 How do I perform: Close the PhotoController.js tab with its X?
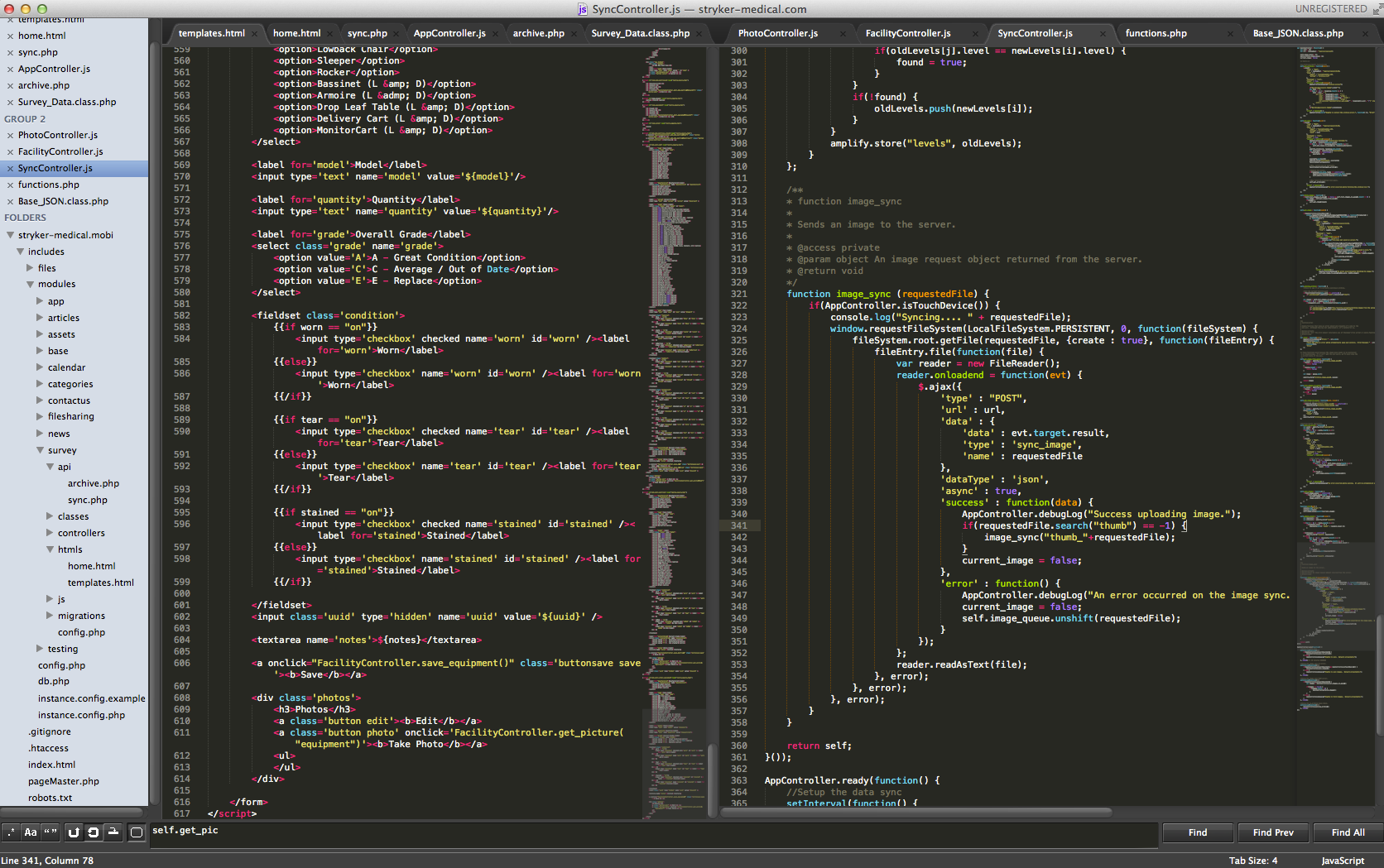click(x=843, y=34)
